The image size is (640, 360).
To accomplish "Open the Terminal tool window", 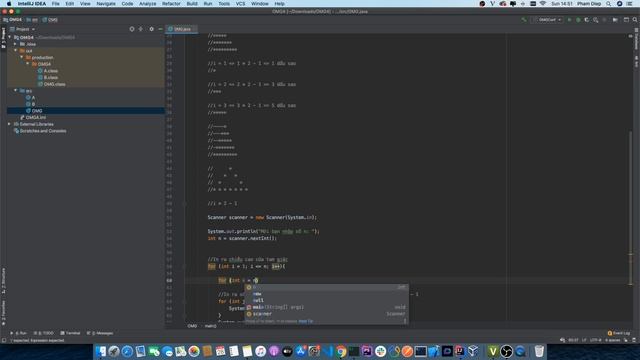I will tap(70, 333).
